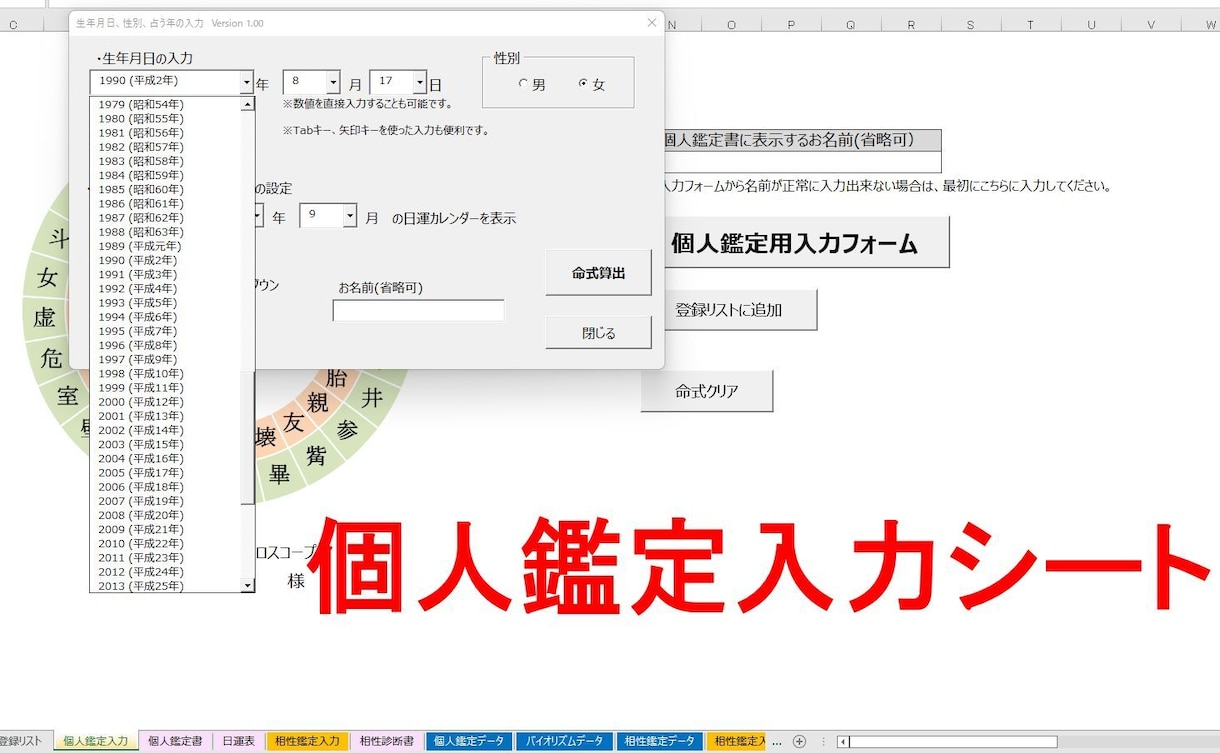Switch to the 個人鑑定書 sheet tab
The height and width of the screenshot is (754, 1220).
point(175,741)
